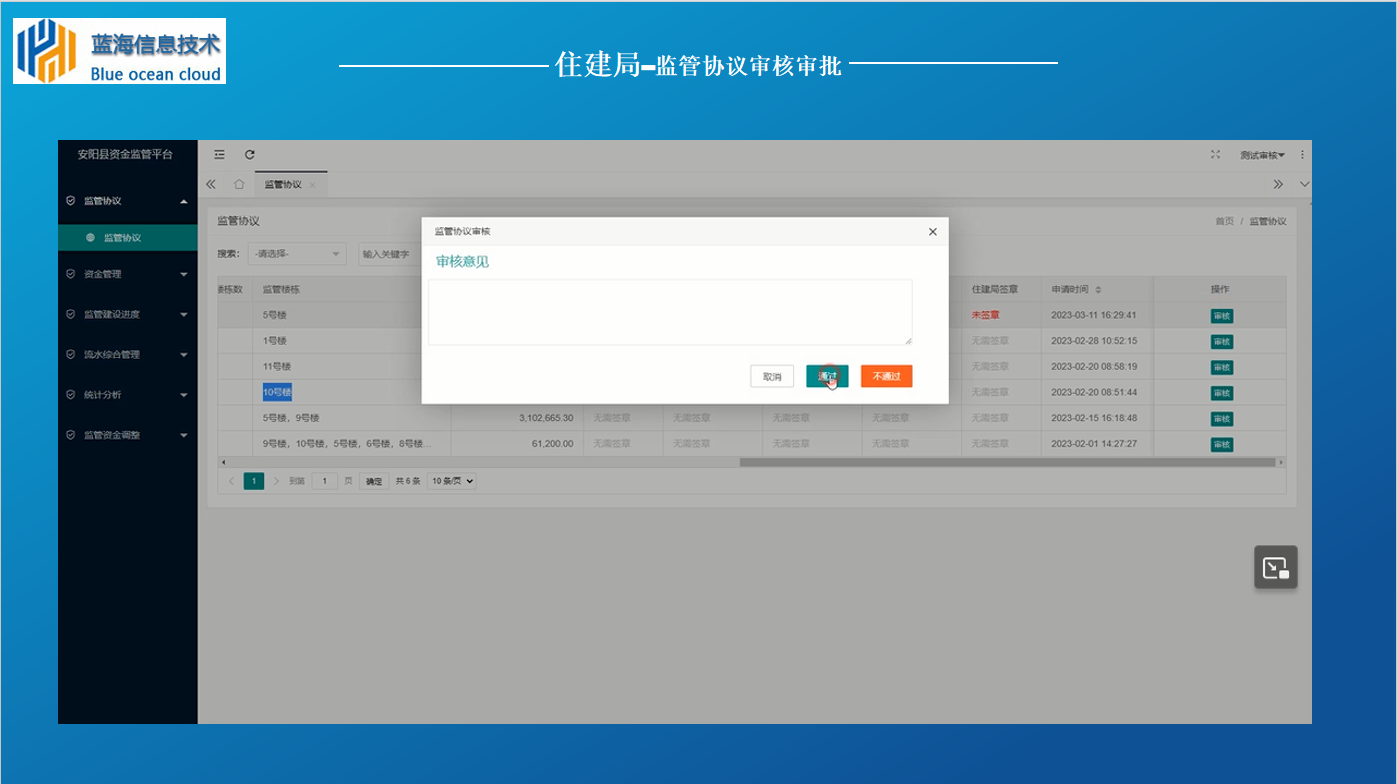The height and width of the screenshot is (784, 1398).
Task: Click the 1号楼 table cell
Action: [x=275, y=341]
